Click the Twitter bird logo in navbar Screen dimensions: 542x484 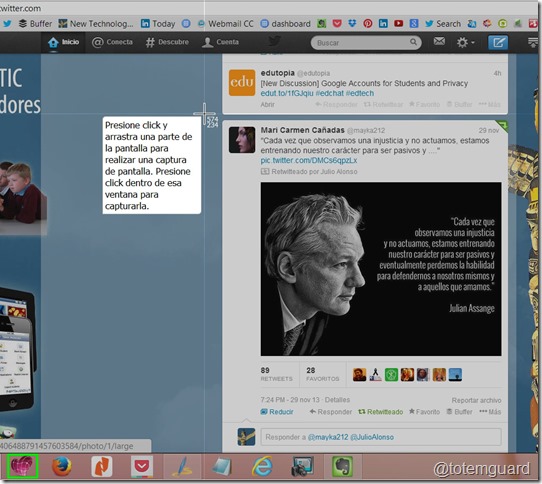(275, 41)
